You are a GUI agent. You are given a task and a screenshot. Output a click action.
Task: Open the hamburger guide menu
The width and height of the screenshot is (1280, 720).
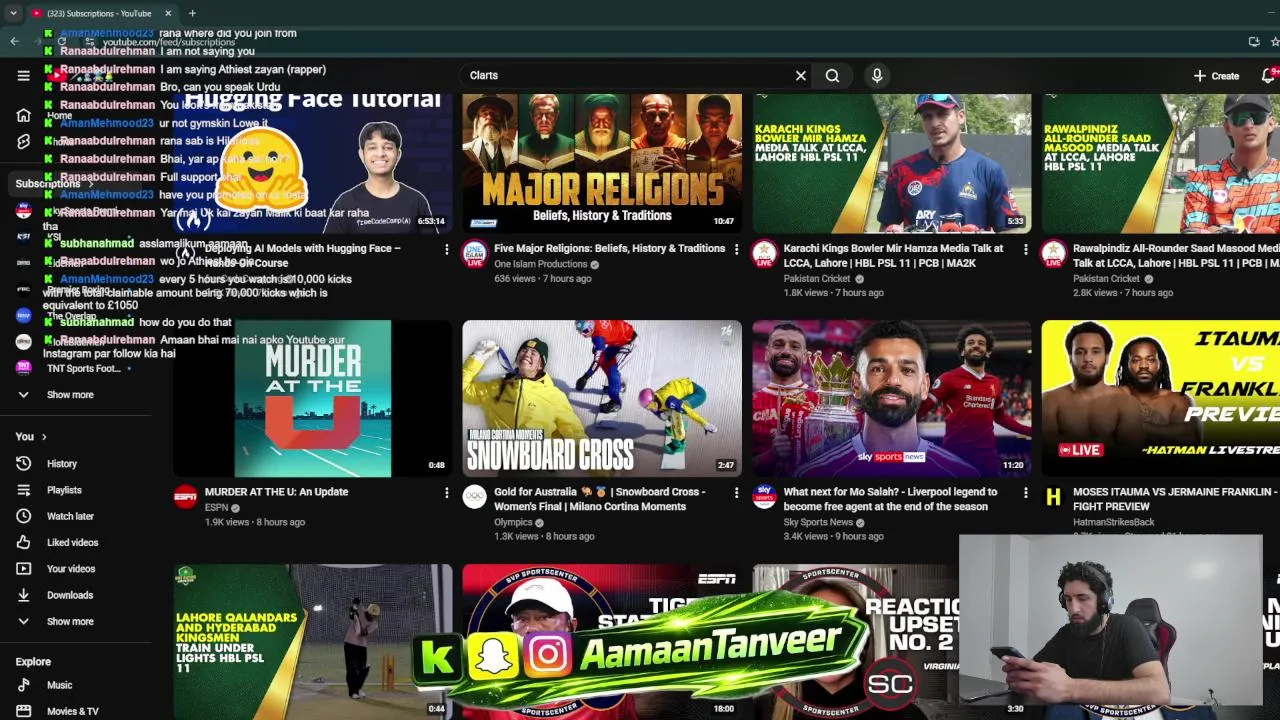[x=23, y=76]
